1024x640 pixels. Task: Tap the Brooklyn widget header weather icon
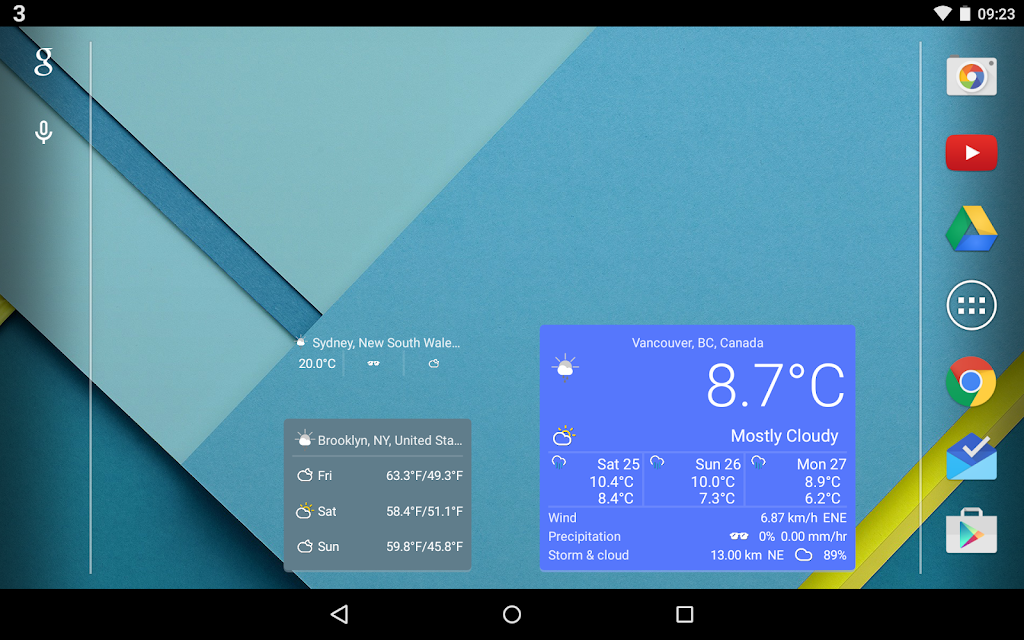(304, 439)
